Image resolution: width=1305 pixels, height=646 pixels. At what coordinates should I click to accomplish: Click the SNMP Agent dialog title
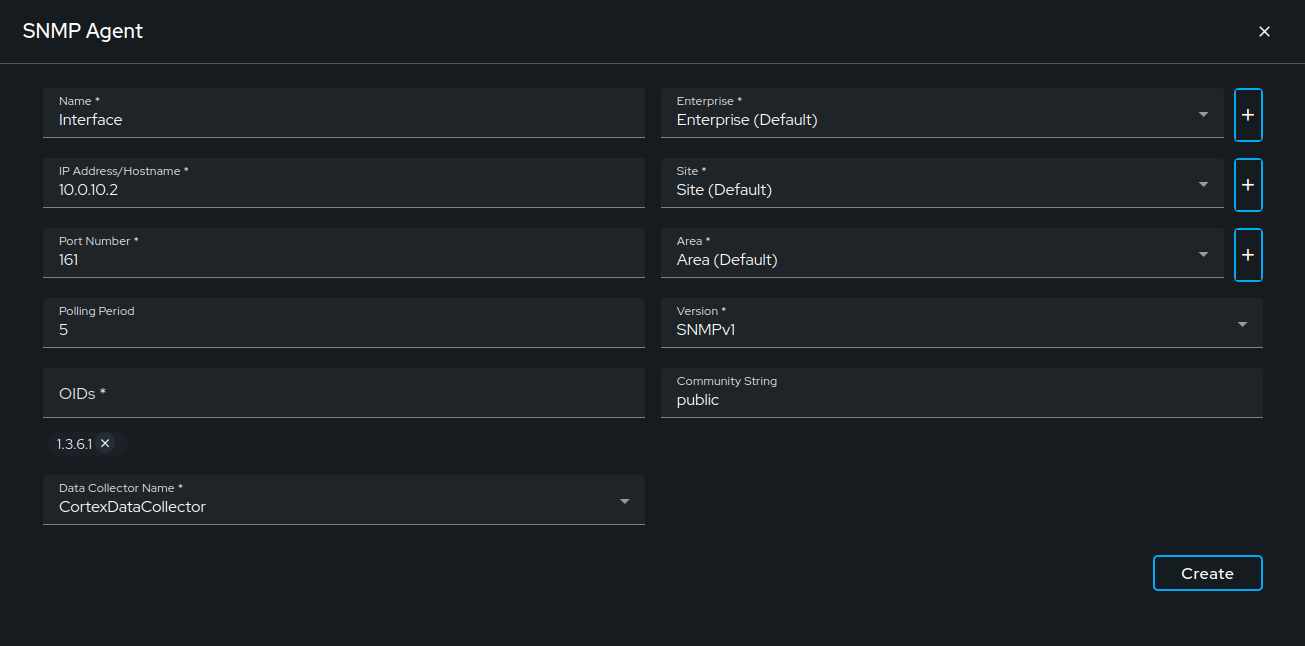[83, 31]
